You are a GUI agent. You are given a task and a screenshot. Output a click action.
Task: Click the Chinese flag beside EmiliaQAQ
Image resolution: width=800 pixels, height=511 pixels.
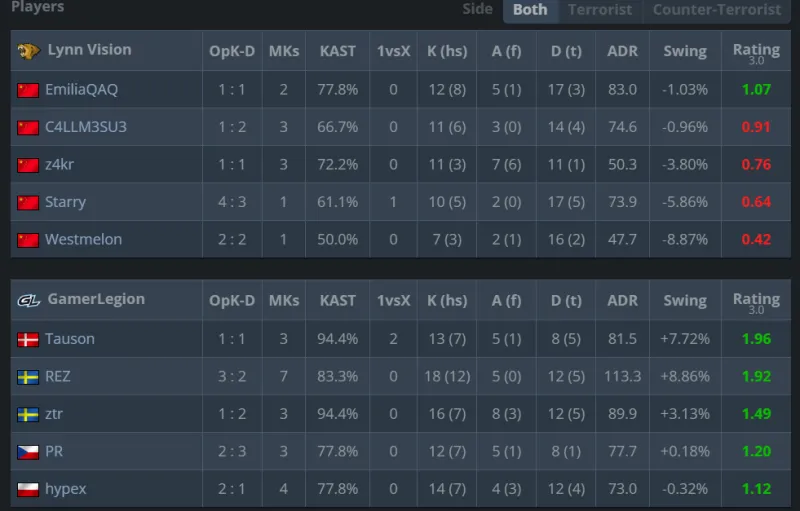coord(28,90)
